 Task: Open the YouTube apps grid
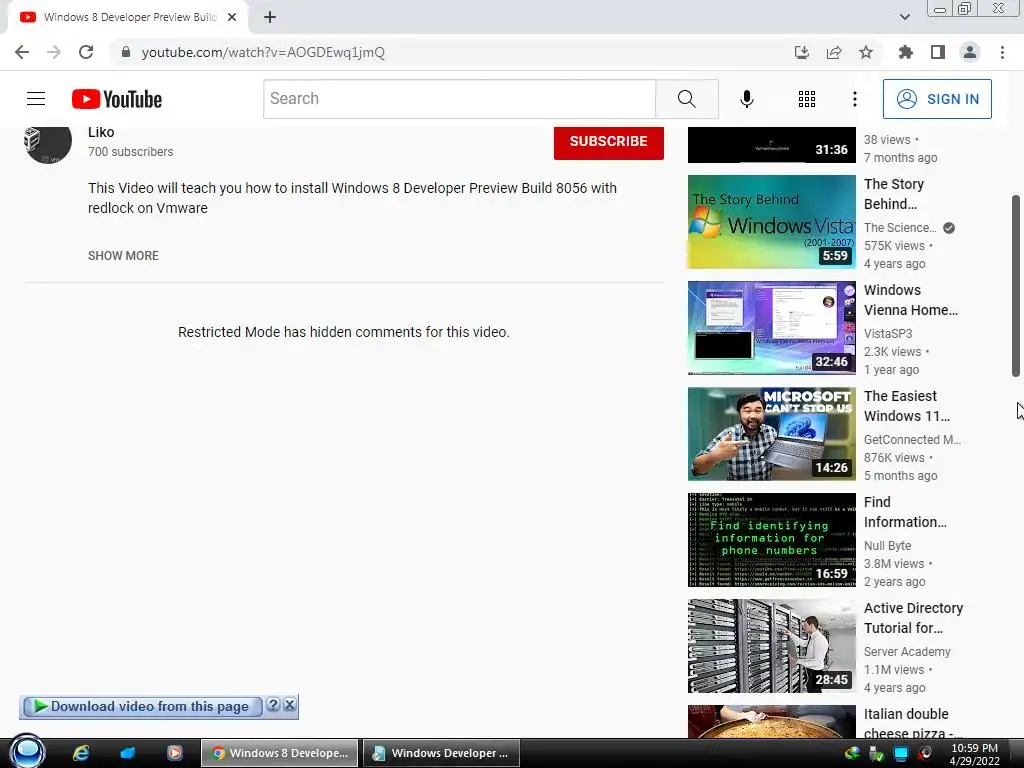point(807,99)
